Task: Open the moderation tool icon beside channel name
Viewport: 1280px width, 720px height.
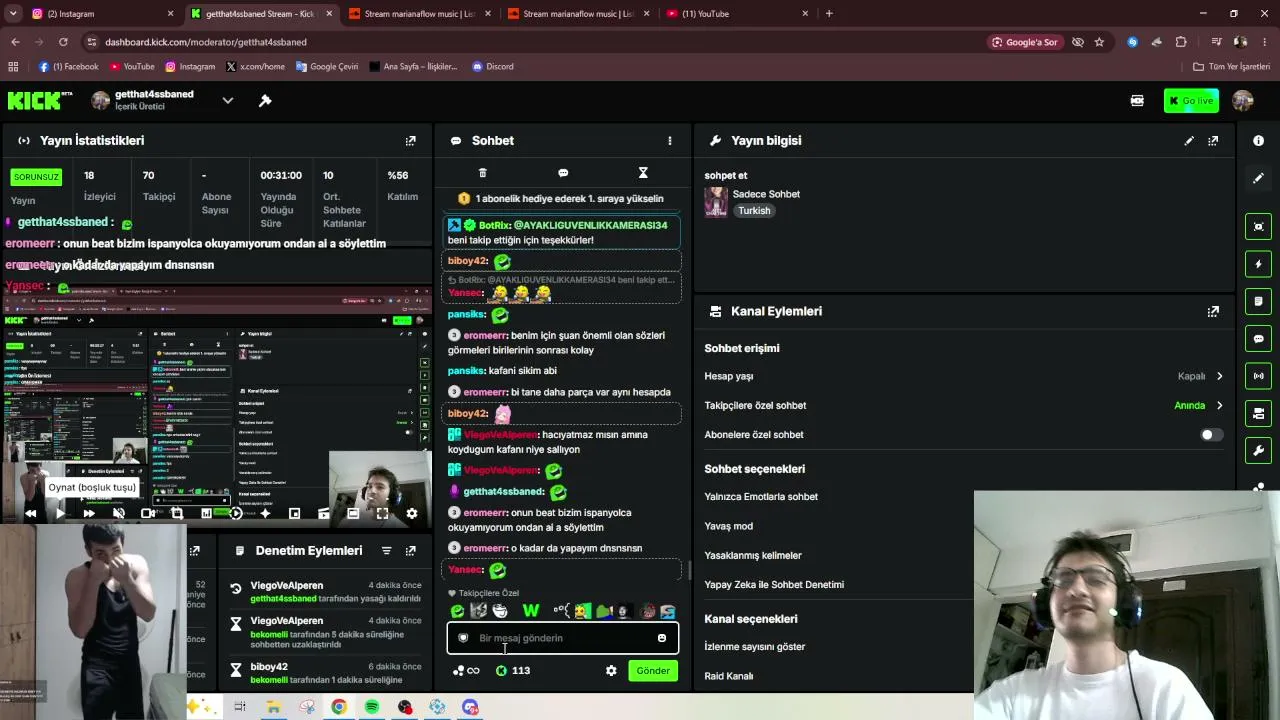Action: click(265, 100)
